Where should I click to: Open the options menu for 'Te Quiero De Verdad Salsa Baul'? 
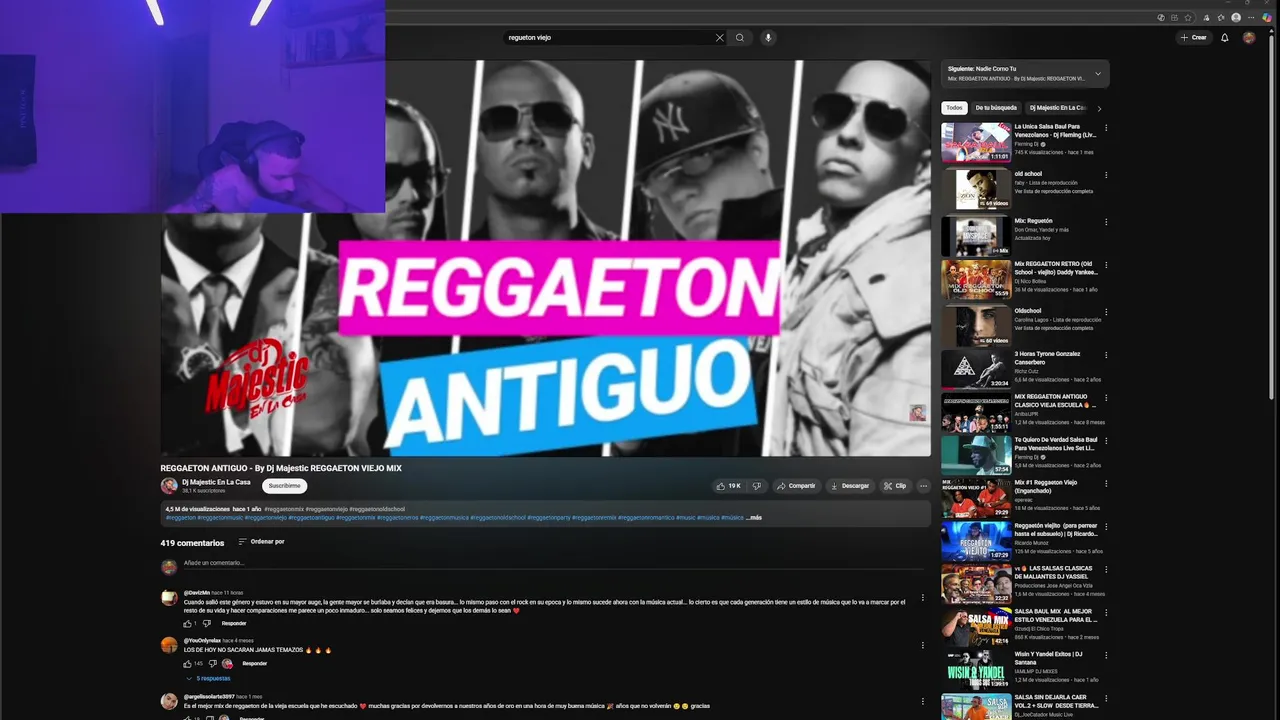(x=1106, y=442)
